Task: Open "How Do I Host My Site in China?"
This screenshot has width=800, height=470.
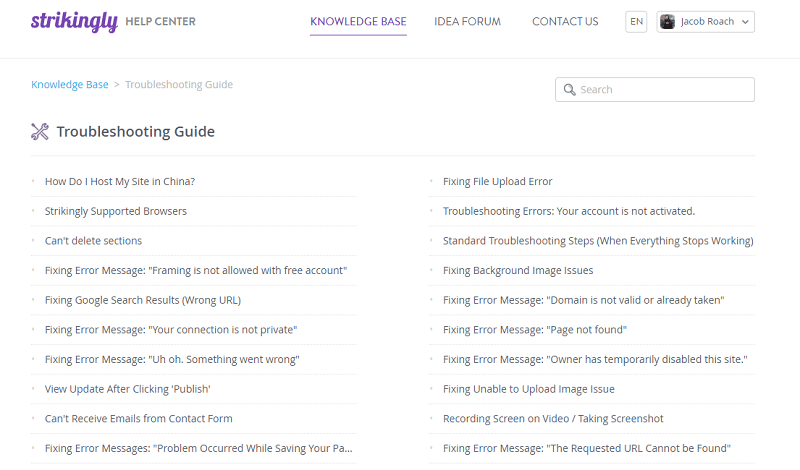Action: 120,181
